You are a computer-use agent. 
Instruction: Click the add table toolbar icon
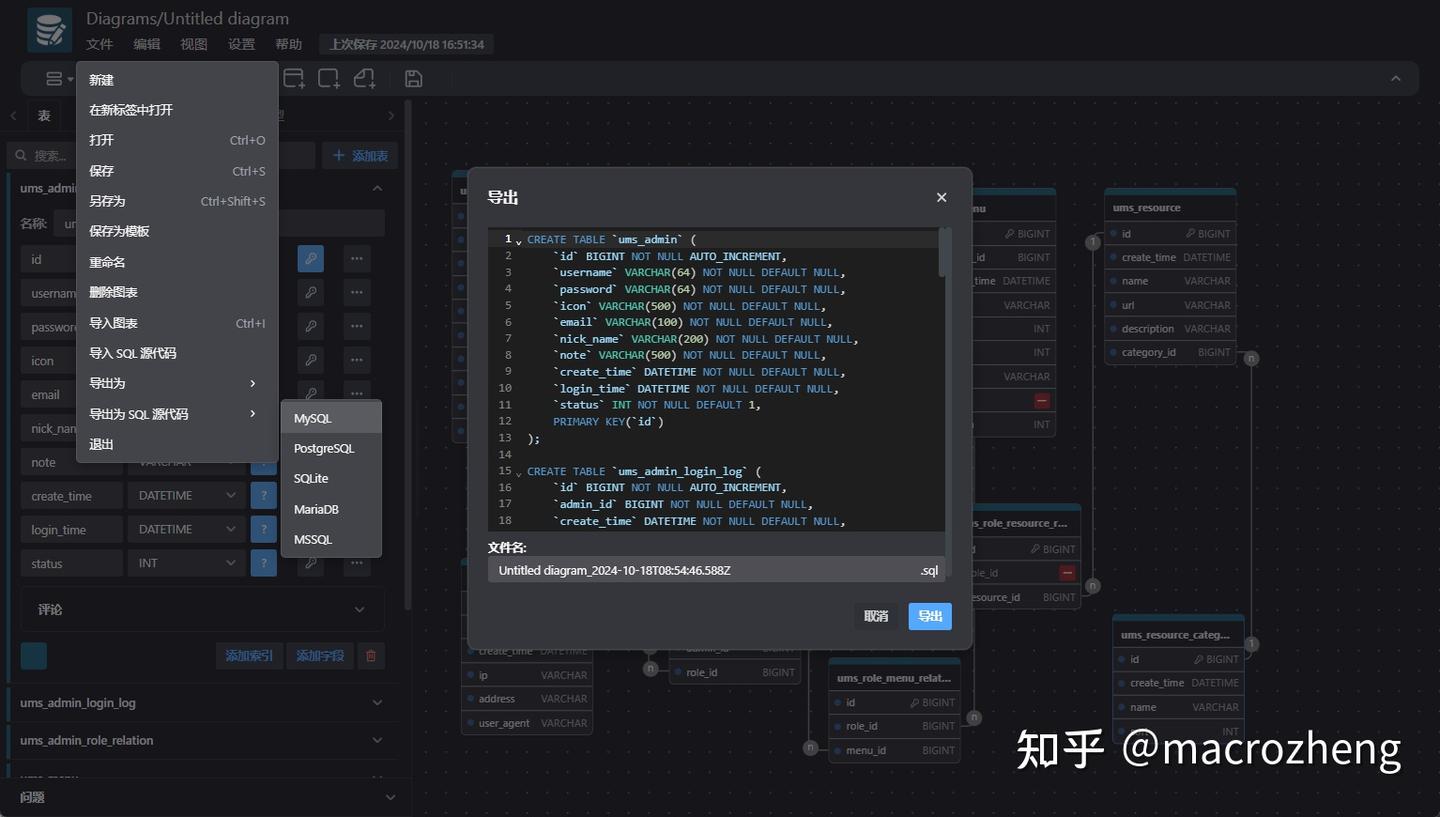294,78
